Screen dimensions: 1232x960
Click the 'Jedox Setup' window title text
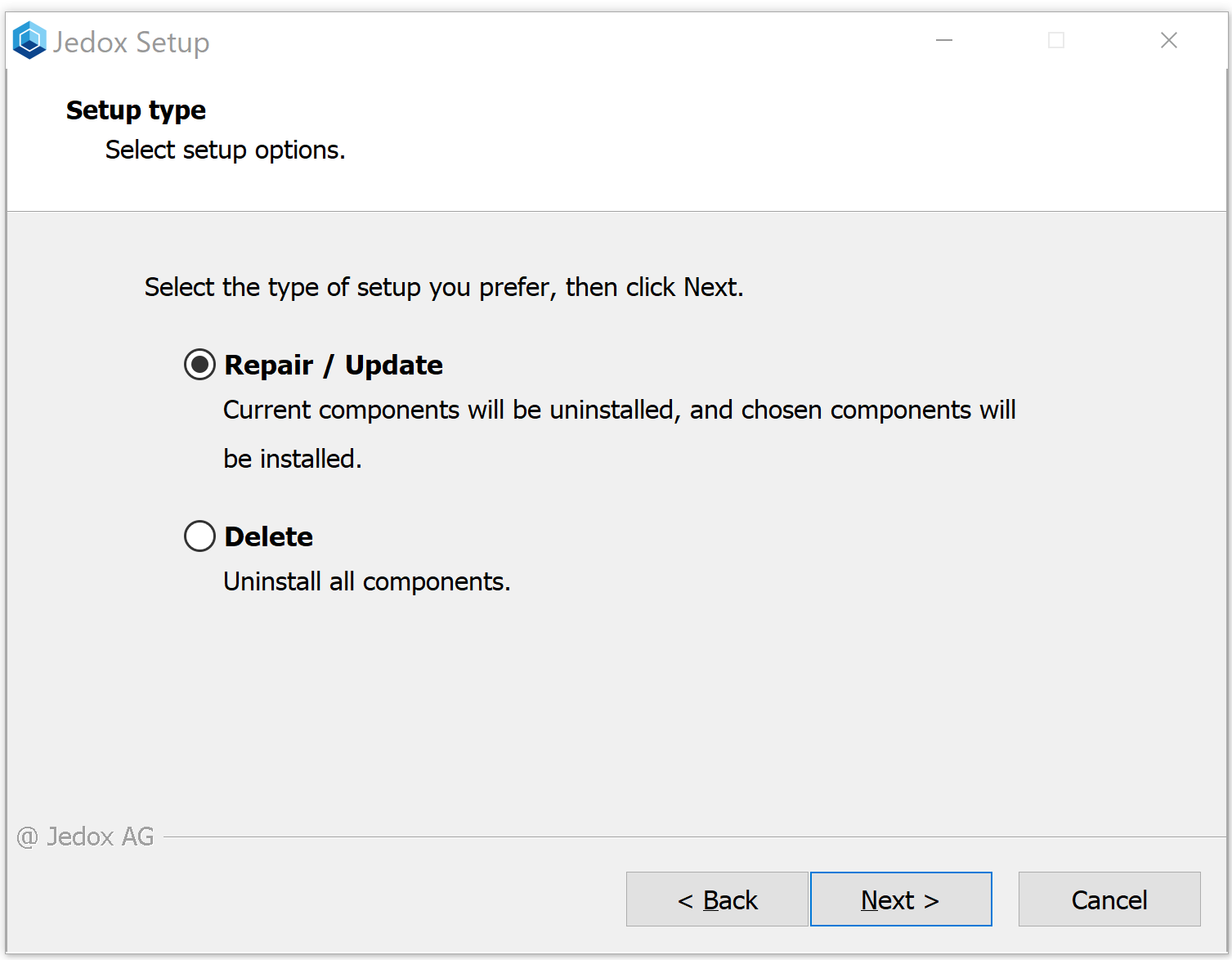tap(131, 43)
